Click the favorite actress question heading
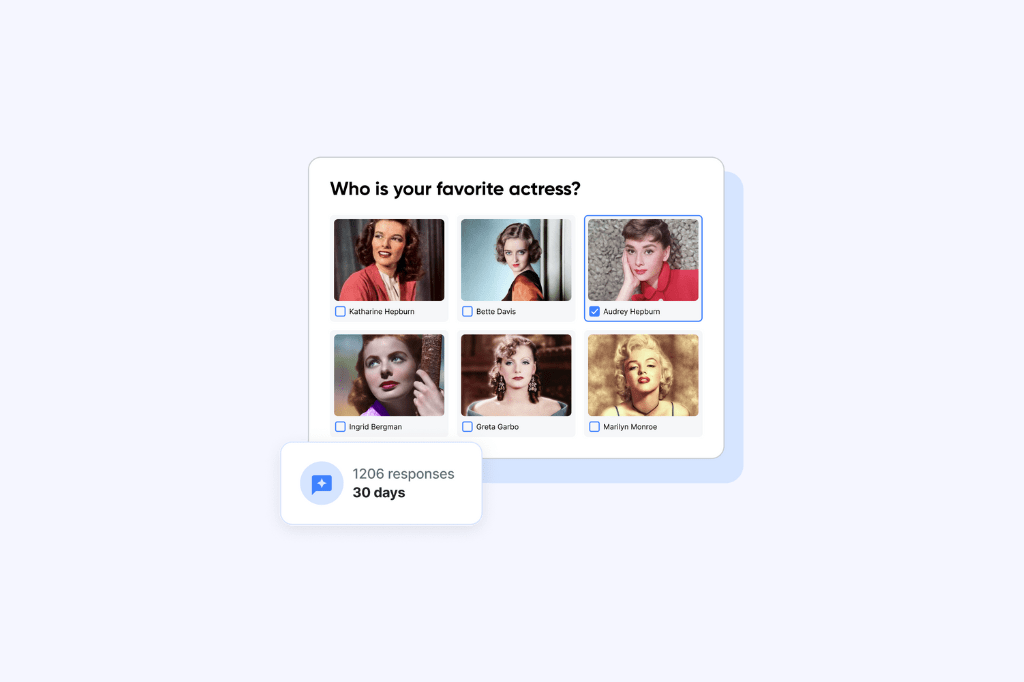The width and height of the screenshot is (1024, 682). [455, 189]
